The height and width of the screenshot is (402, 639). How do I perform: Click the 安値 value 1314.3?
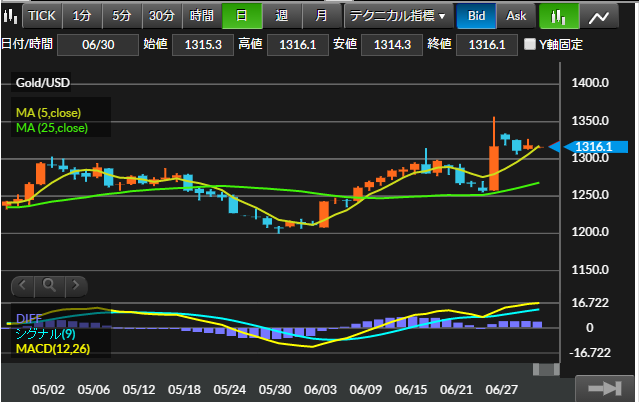click(x=392, y=44)
